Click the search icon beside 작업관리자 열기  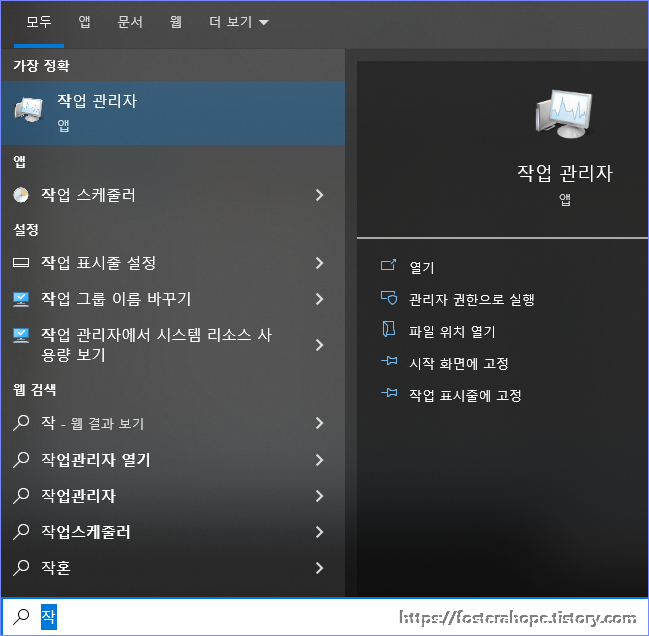[x=21, y=460]
